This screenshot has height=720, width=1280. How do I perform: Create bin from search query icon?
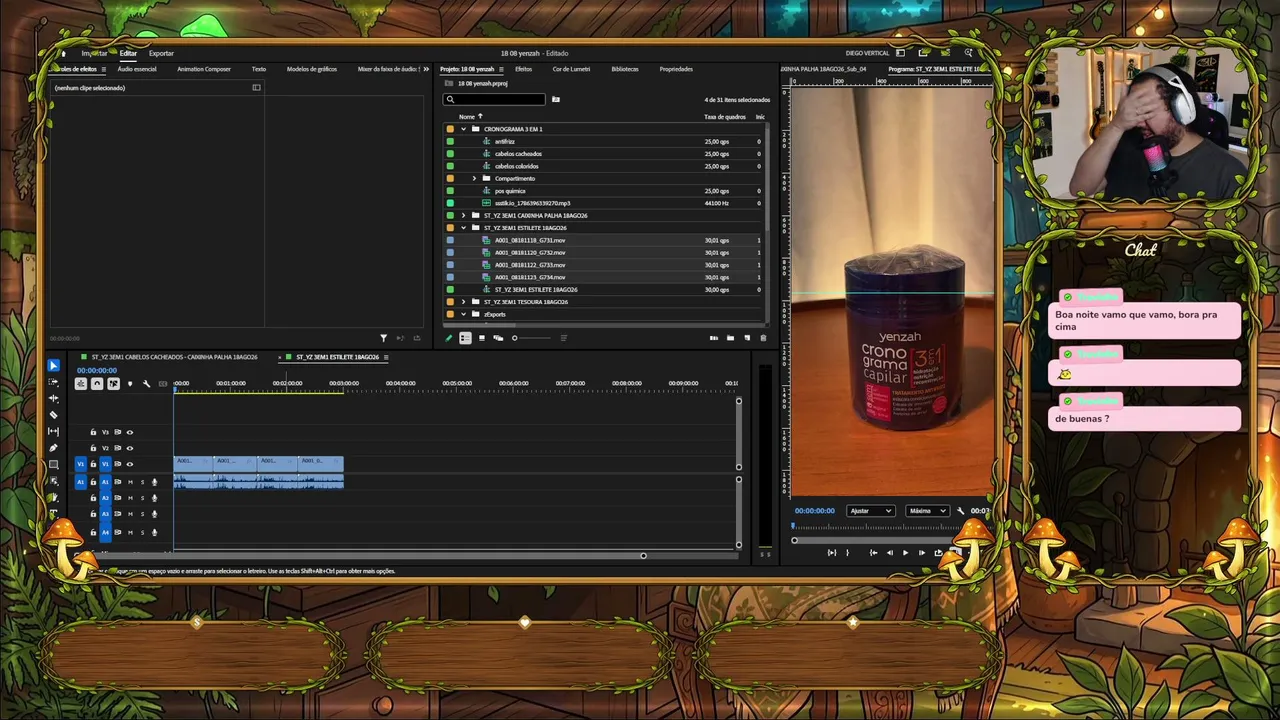click(556, 99)
